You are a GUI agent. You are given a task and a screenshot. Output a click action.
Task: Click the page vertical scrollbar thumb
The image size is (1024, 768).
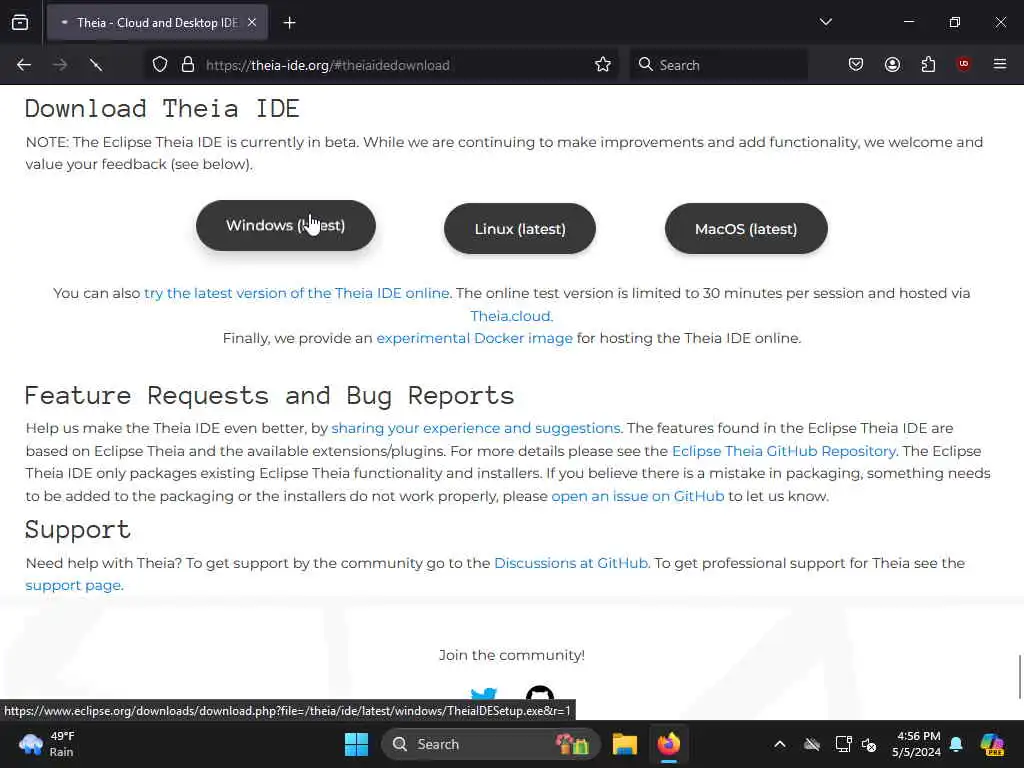(1019, 677)
